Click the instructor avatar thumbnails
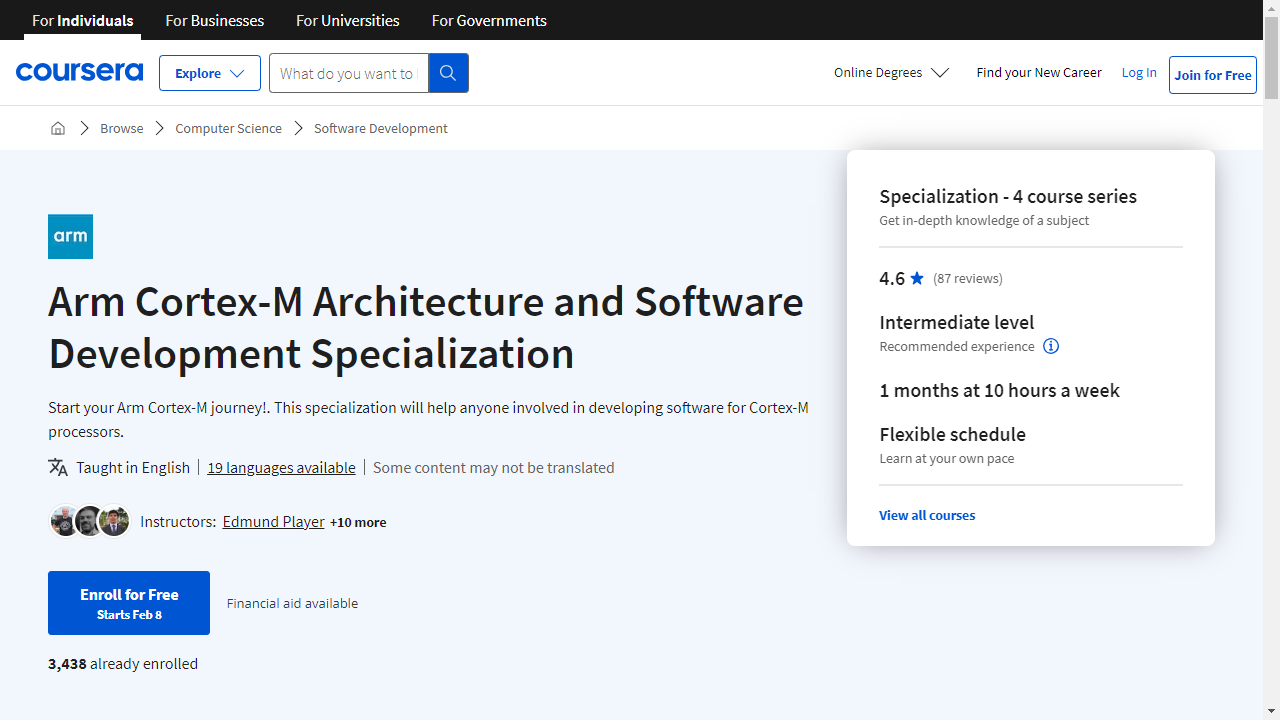This screenshot has height=720, width=1280. point(90,521)
